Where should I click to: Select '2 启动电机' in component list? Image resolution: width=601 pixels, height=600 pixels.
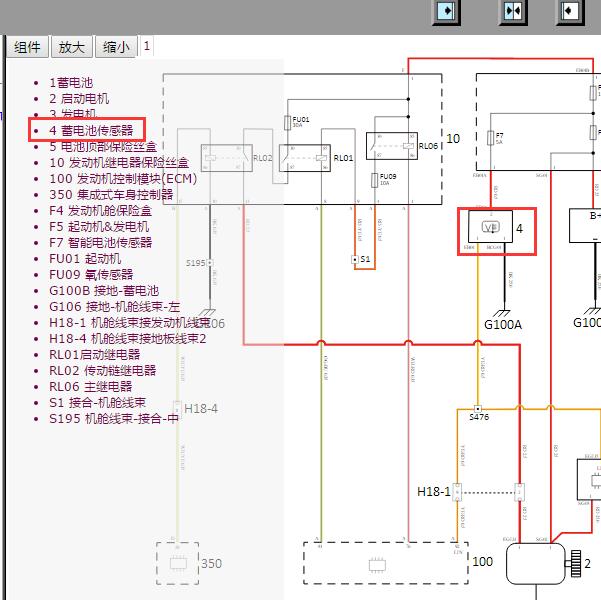click(x=79, y=99)
